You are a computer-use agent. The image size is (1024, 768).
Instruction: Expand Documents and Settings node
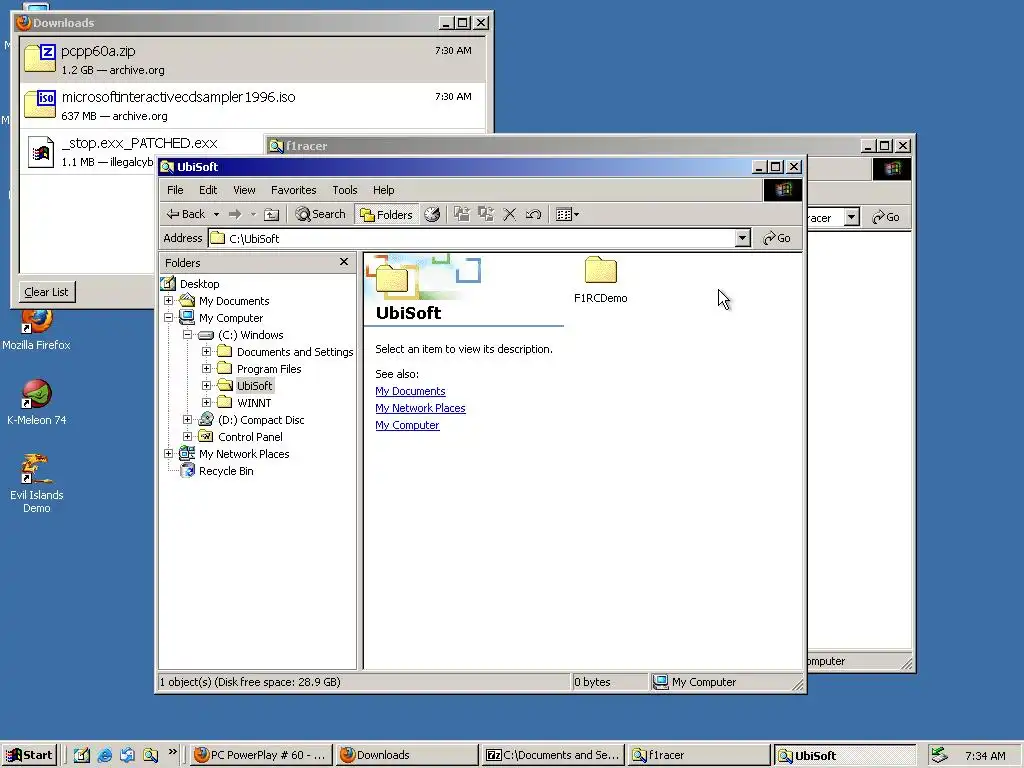click(206, 352)
